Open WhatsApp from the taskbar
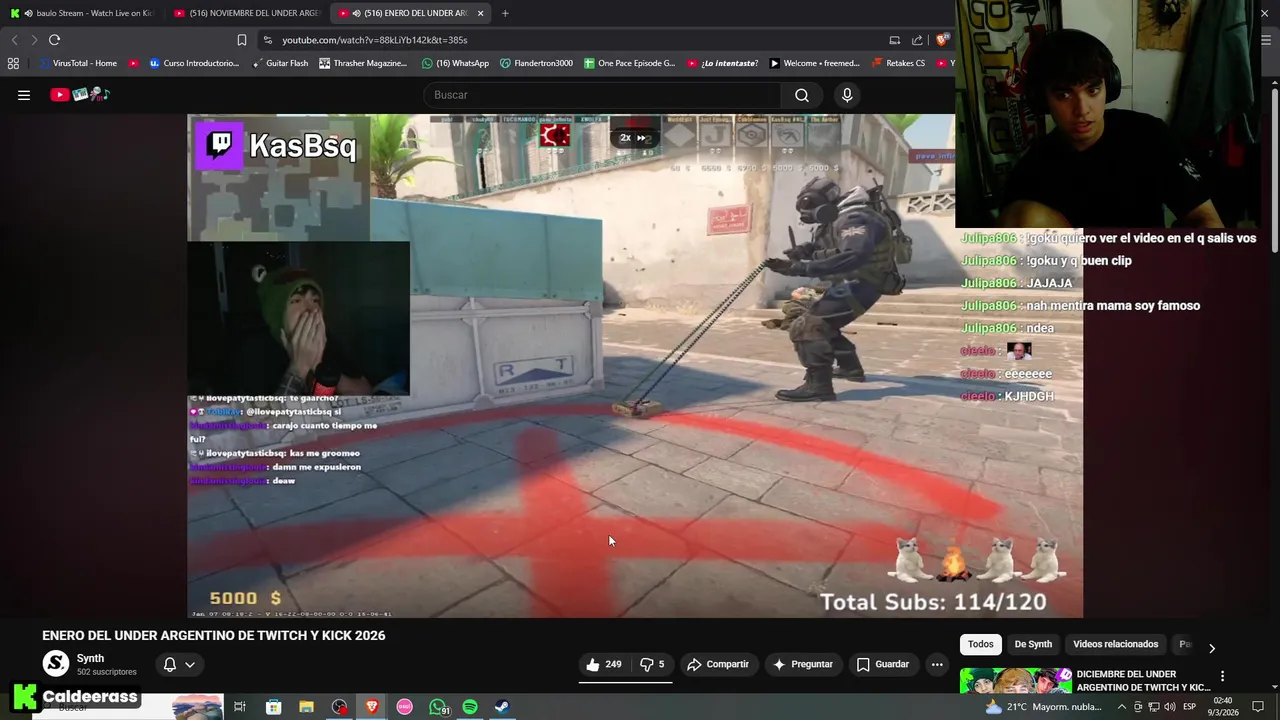 438,707
